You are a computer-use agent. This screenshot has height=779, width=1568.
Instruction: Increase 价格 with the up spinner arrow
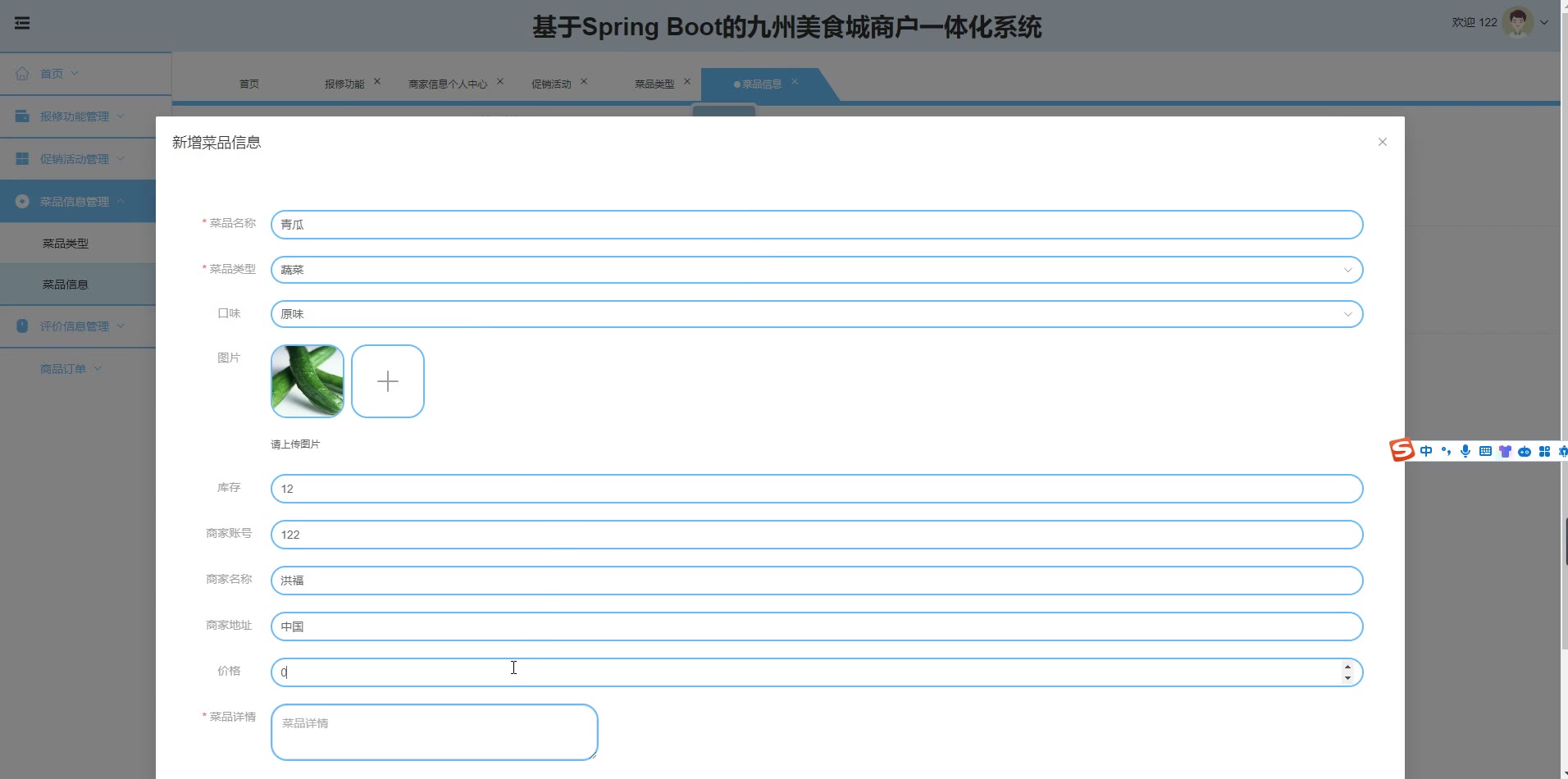coord(1347,667)
